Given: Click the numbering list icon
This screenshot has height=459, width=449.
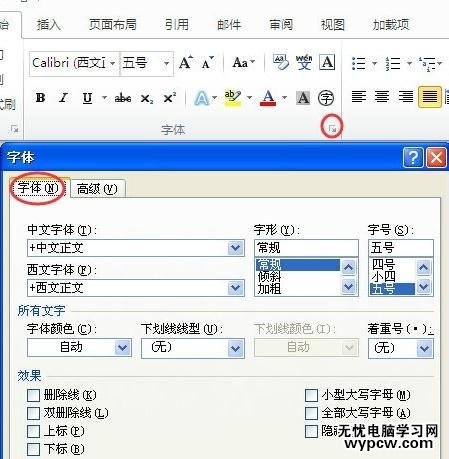Looking at the screenshot, I should click(x=393, y=63).
